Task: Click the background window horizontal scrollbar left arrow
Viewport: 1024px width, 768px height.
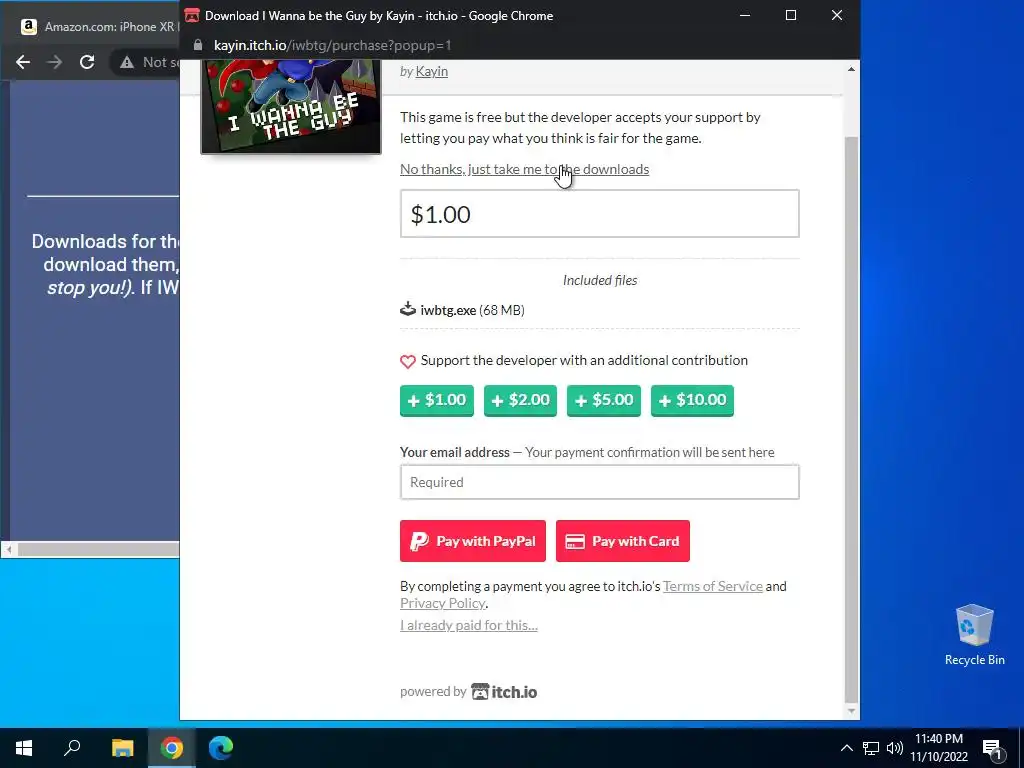Action: coord(8,550)
